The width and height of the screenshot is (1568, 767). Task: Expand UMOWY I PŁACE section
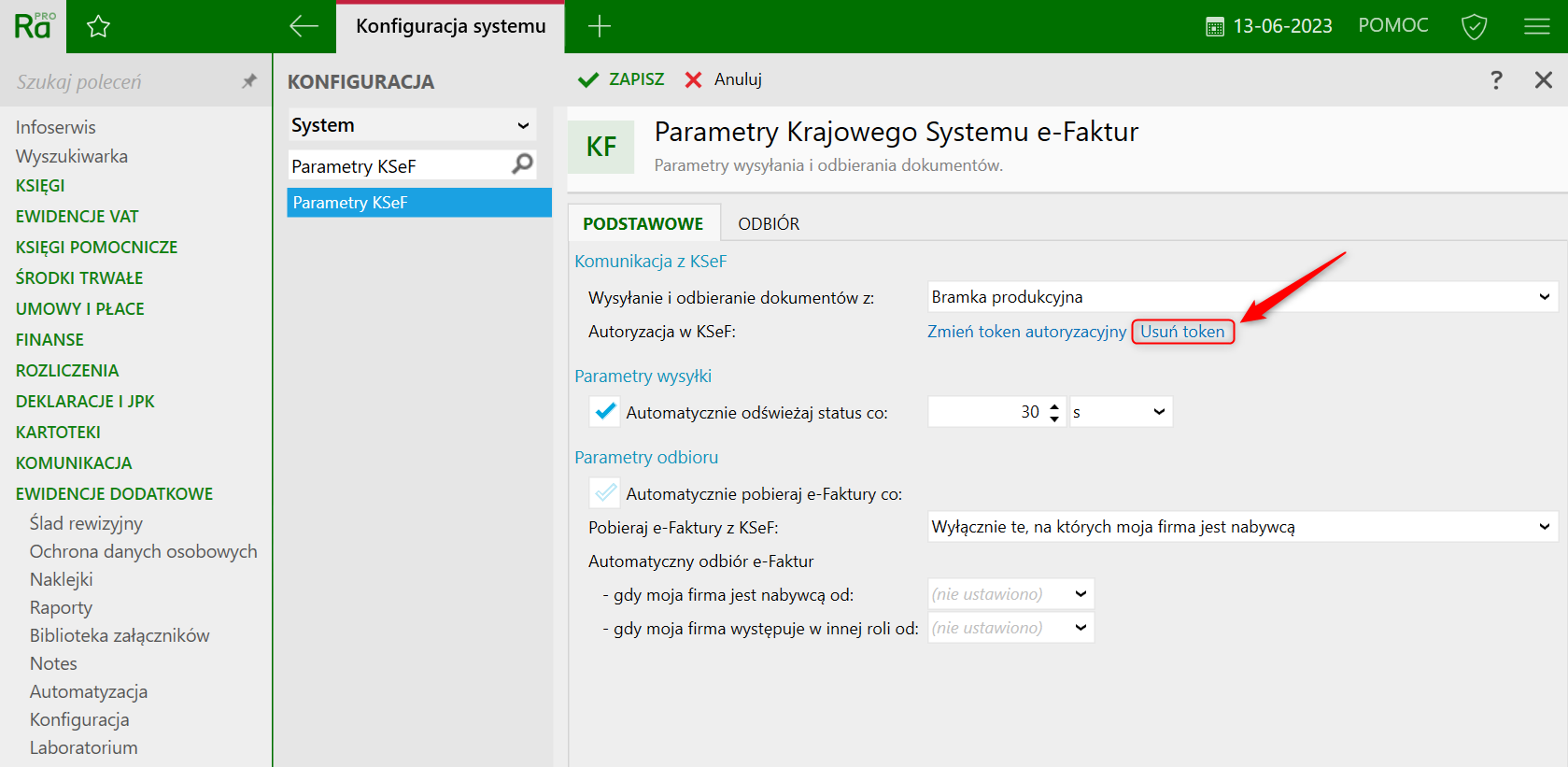coord(79,309)
